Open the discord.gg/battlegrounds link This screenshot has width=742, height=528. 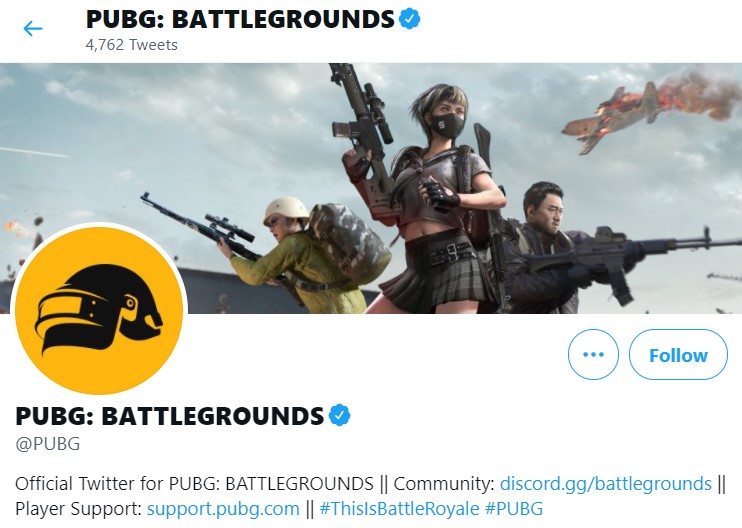click(x=606, y=484)
